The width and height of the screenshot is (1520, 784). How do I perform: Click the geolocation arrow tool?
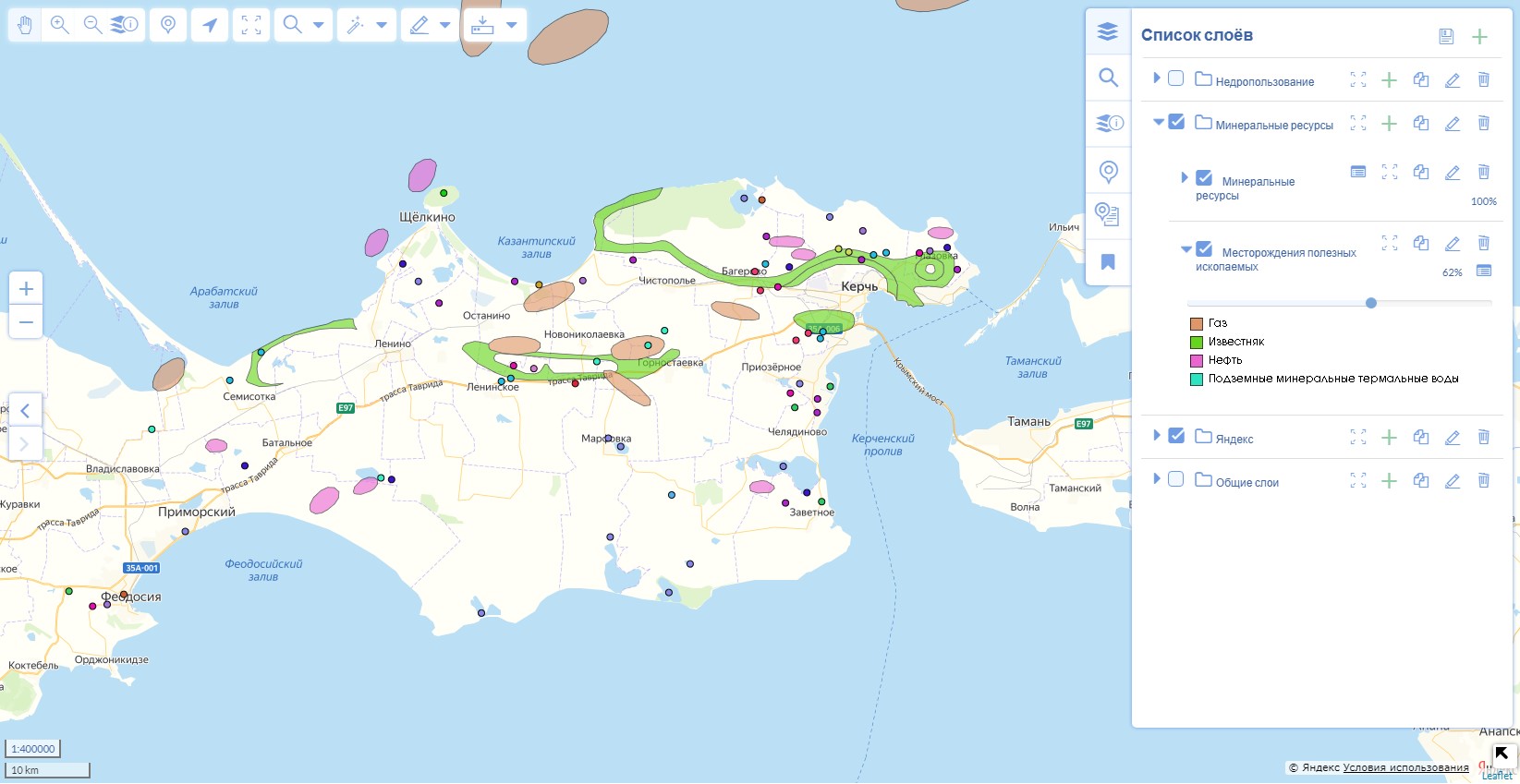(x=210, y=25)
